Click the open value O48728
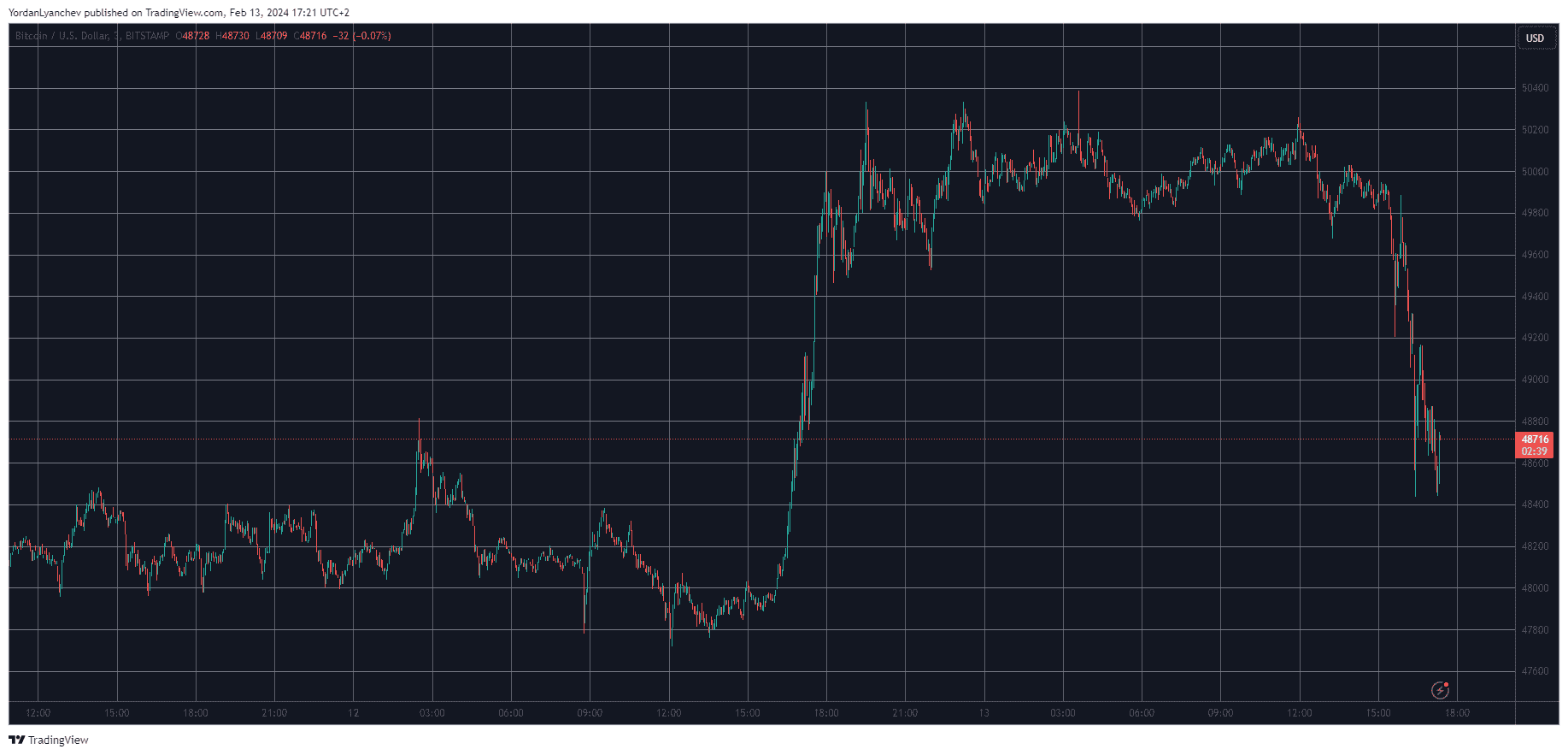 click(x=192, y=36)
